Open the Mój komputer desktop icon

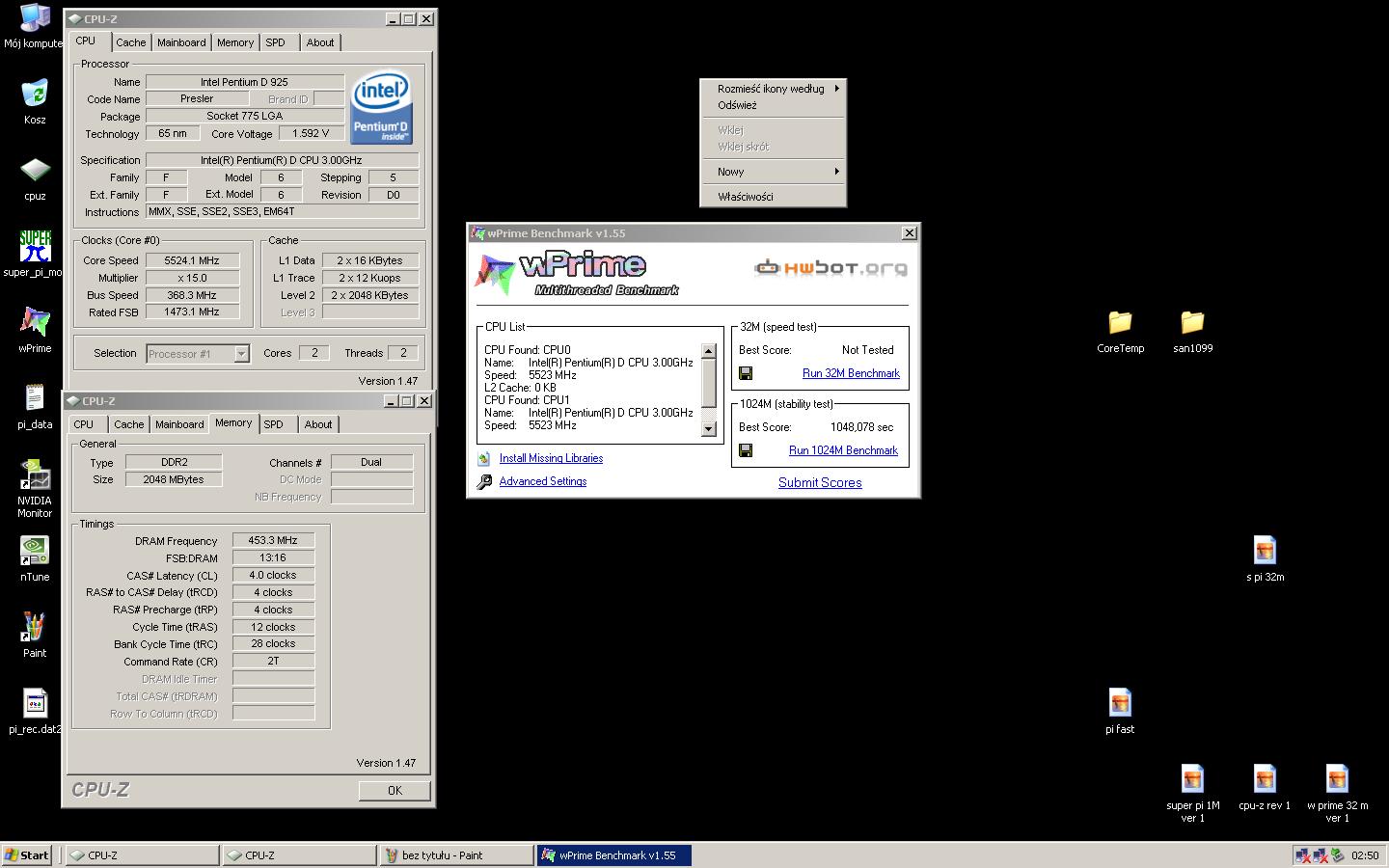(x=35, y=19)
